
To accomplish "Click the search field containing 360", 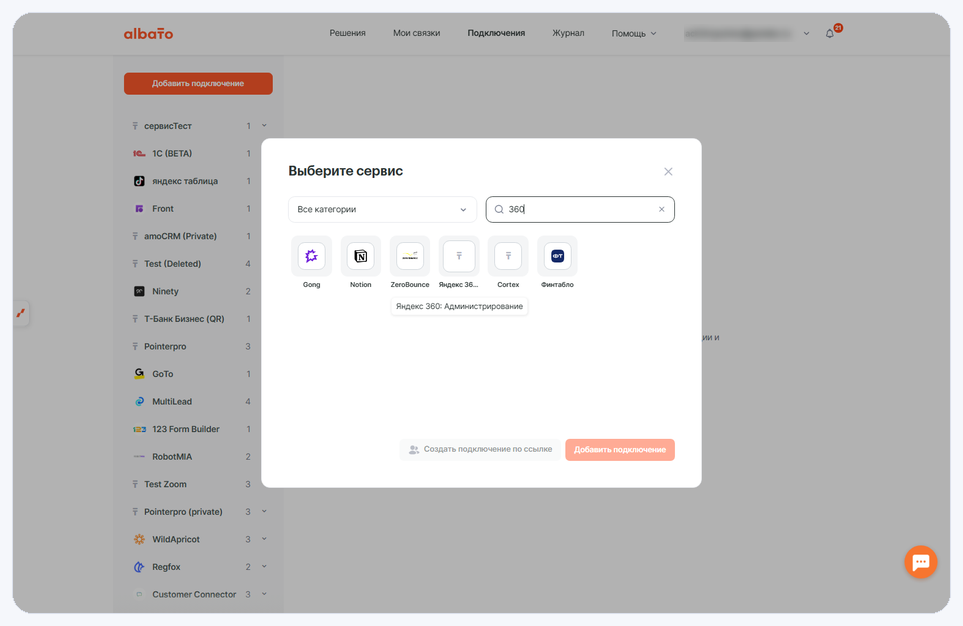I will 580,209.
